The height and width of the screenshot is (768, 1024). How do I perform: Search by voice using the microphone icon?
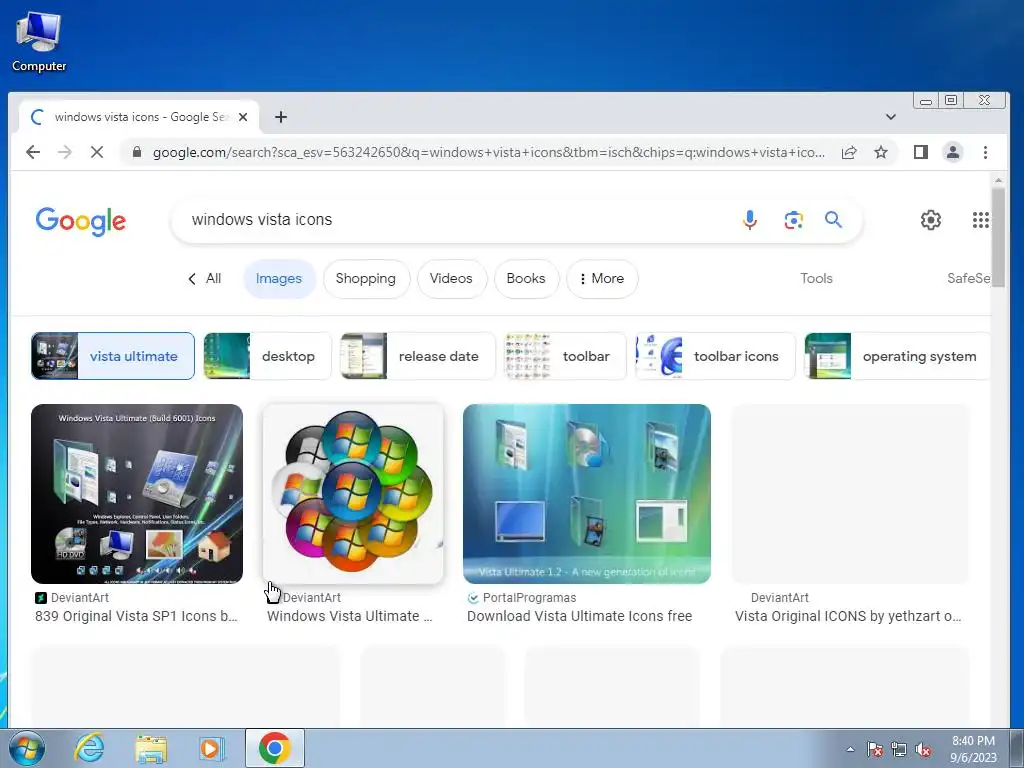pos(750,219)
